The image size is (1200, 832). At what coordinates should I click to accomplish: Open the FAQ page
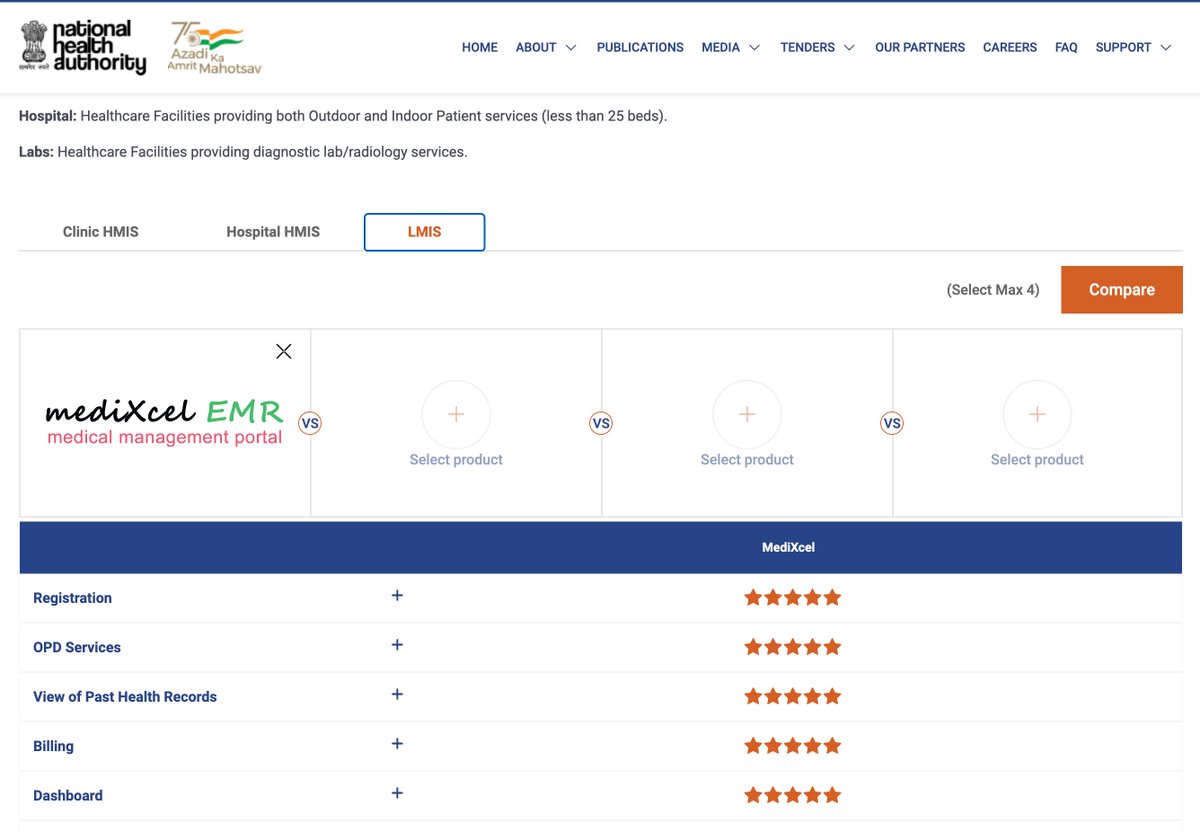tap(1066, 47)
